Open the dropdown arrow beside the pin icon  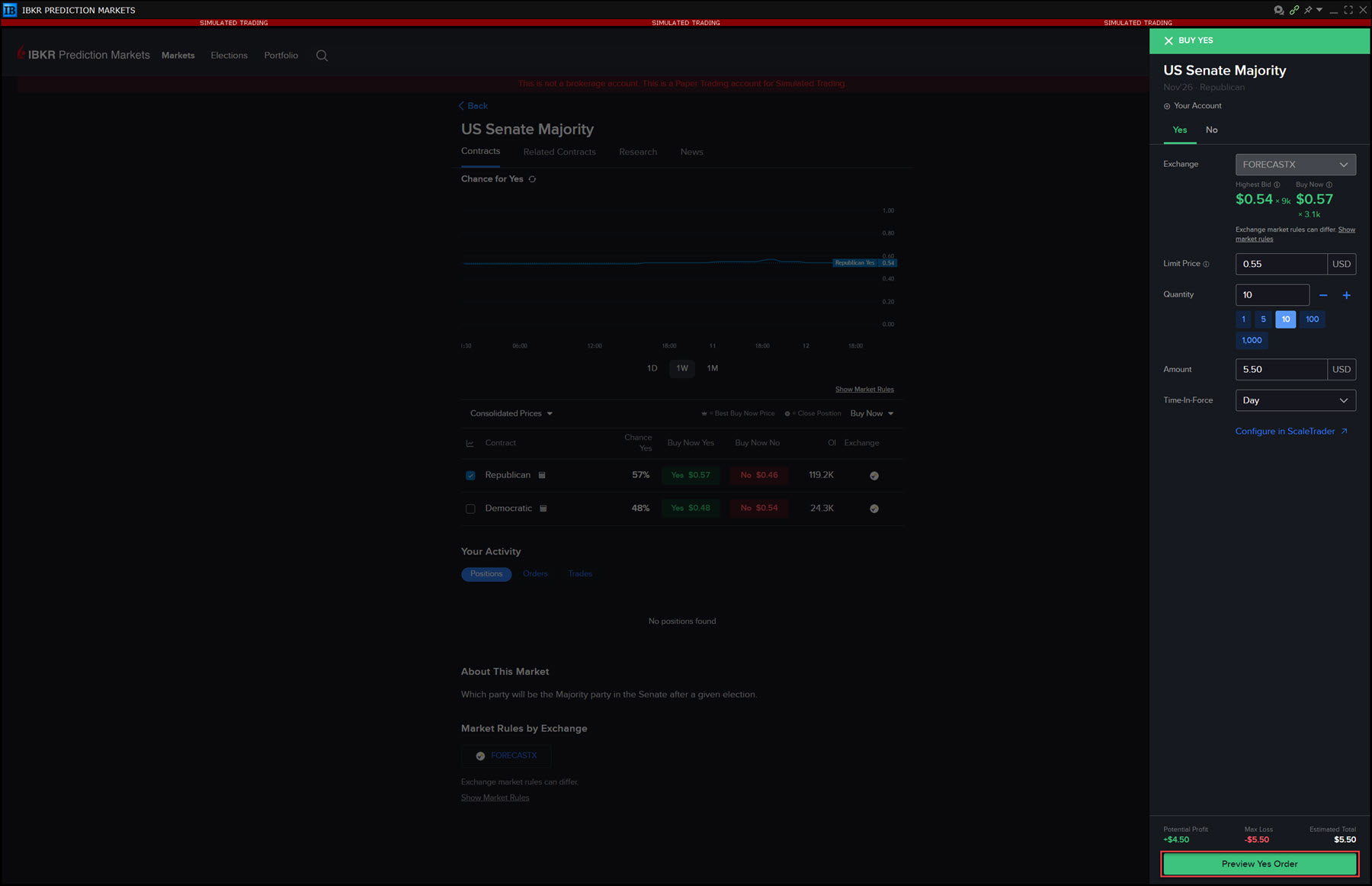tap(1319, 10)
